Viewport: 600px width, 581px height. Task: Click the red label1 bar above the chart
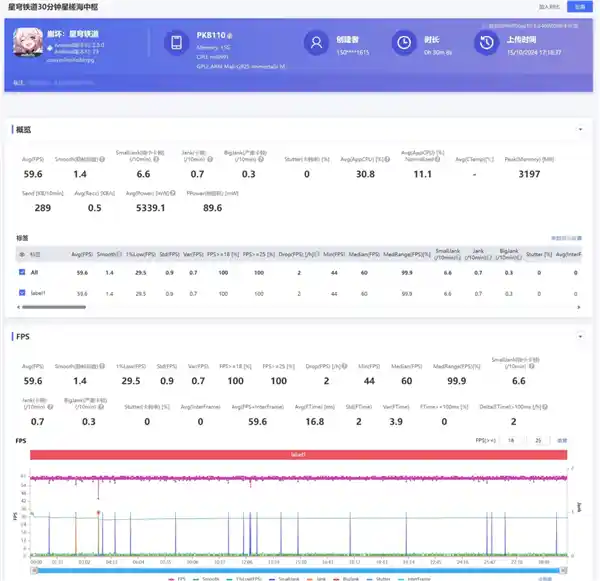pyautogui.click(x=298, y=455)
